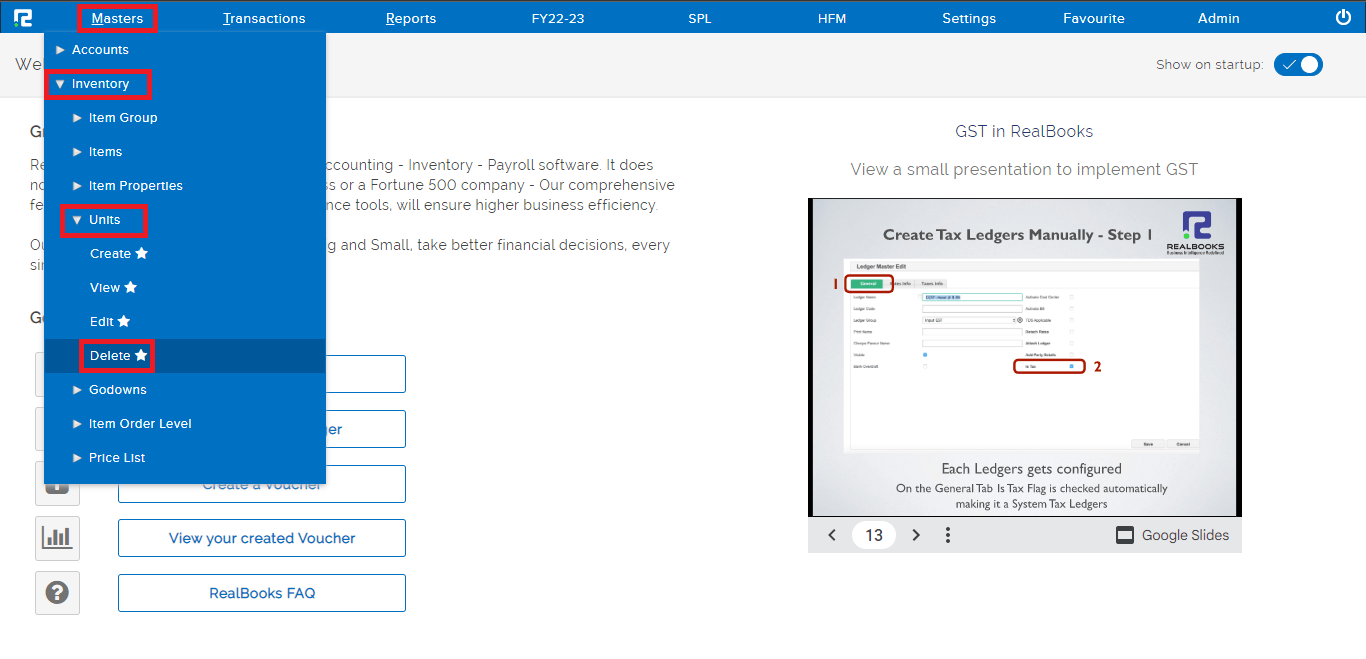
Task: Toggle the Show on startup switch
Action: tap(1298, 64)
